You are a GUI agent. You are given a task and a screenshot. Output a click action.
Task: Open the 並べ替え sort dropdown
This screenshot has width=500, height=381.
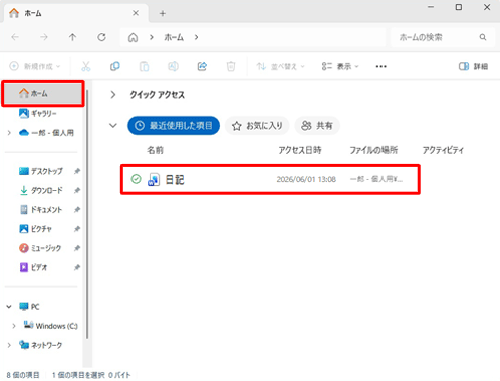pos(280,66)
